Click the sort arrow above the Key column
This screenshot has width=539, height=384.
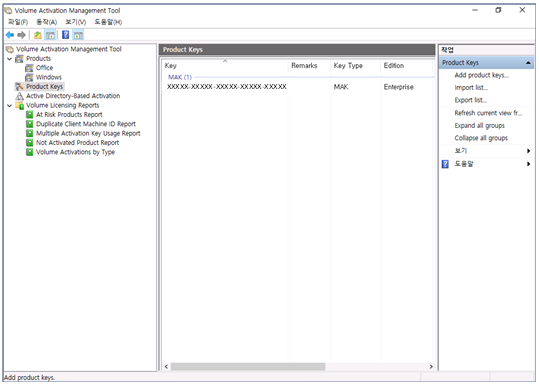click(225, 61)
